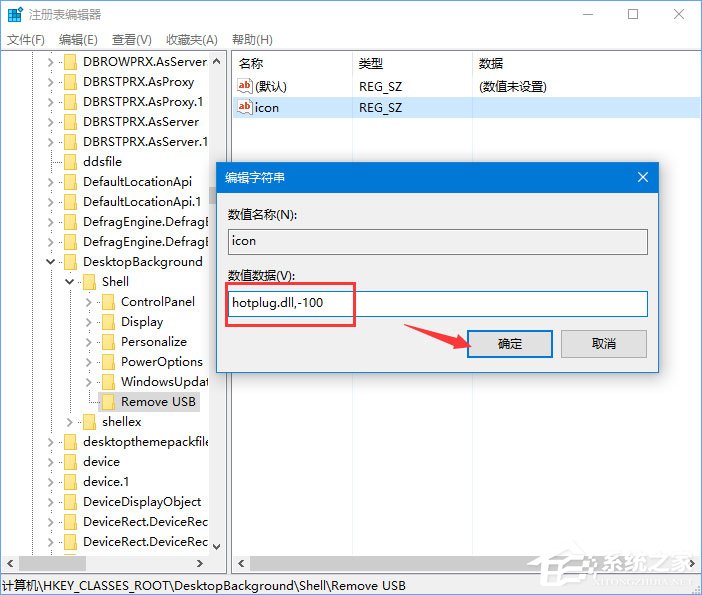This screenshot has width=702, height=595.
Task: Select the (默认) value name
Action: [271, 86]
